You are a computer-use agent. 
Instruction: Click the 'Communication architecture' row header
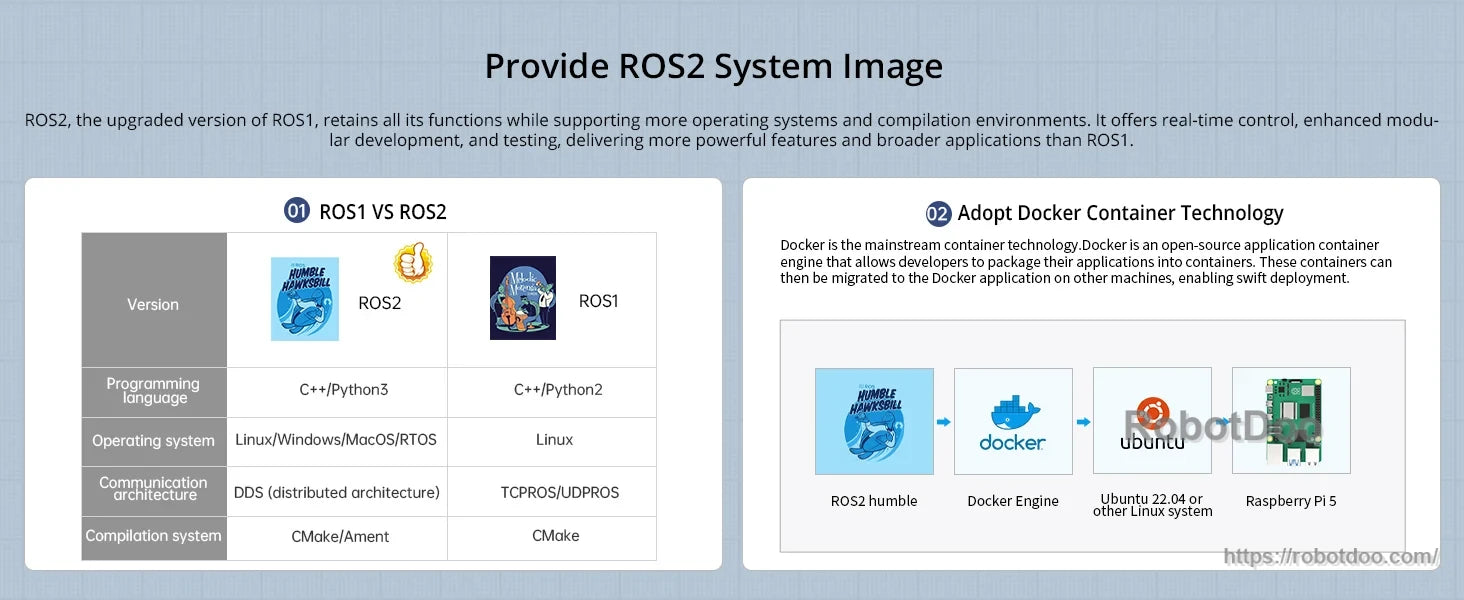coord(153,489)
